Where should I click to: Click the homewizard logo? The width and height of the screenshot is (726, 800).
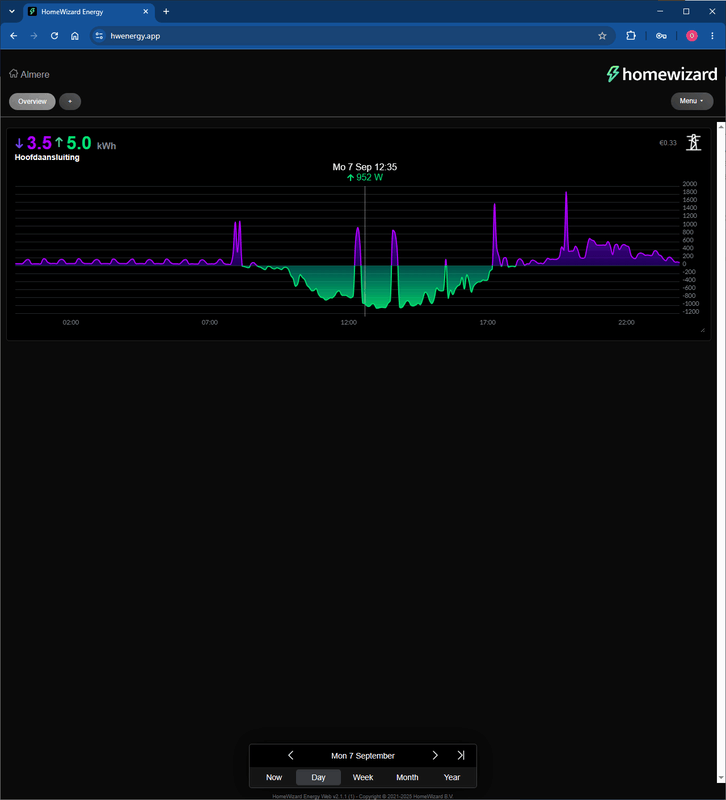coord(662,74)
